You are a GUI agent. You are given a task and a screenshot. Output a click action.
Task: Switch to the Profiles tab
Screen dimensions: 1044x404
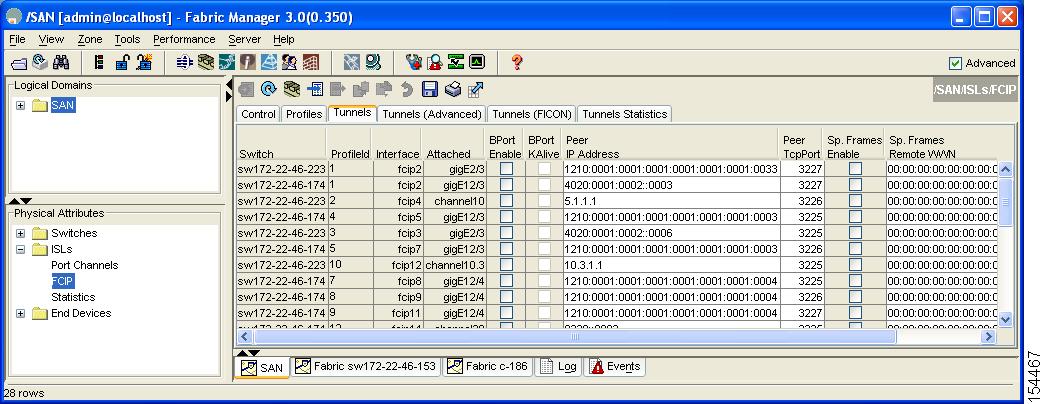(x=304, y=114)
